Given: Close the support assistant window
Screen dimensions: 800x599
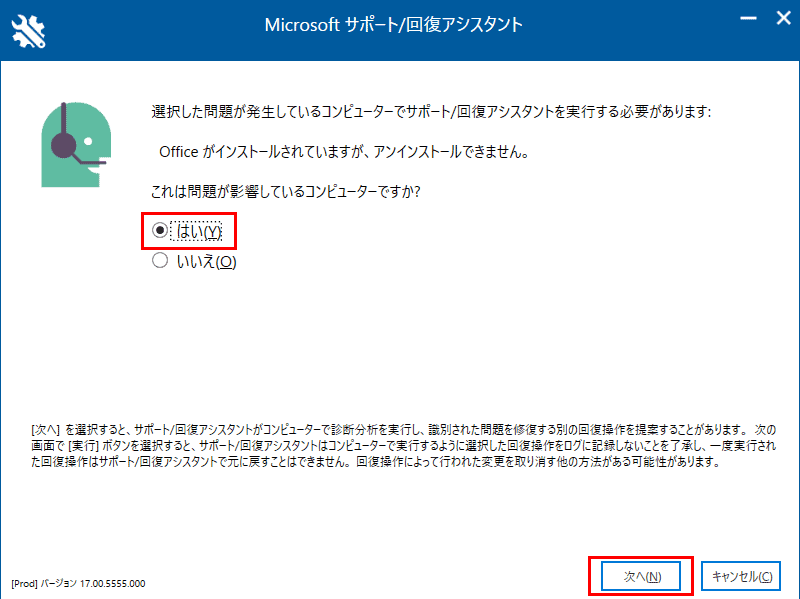Looking at the screenshot, I should [784, 18].
